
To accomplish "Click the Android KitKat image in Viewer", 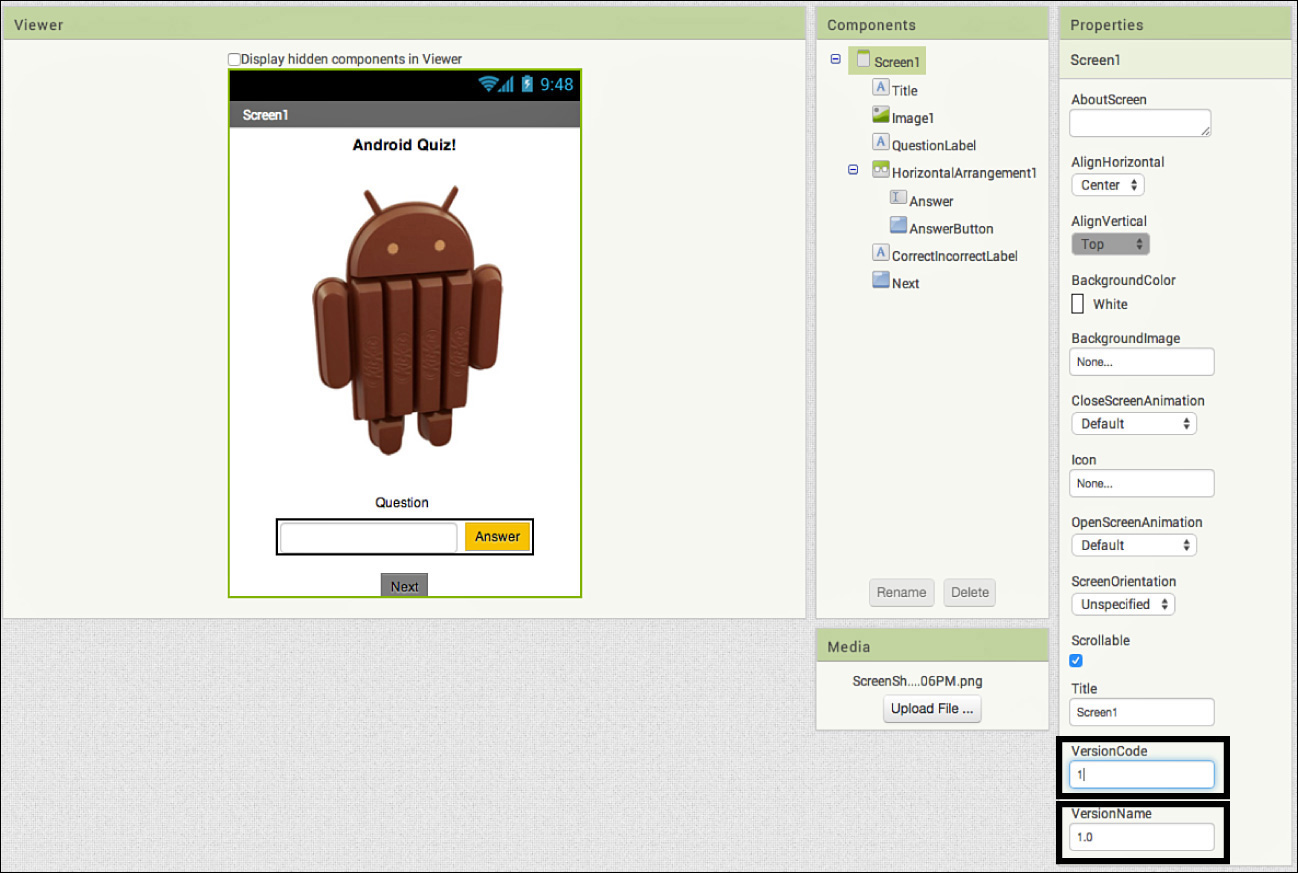I will [x=405, y=320].
